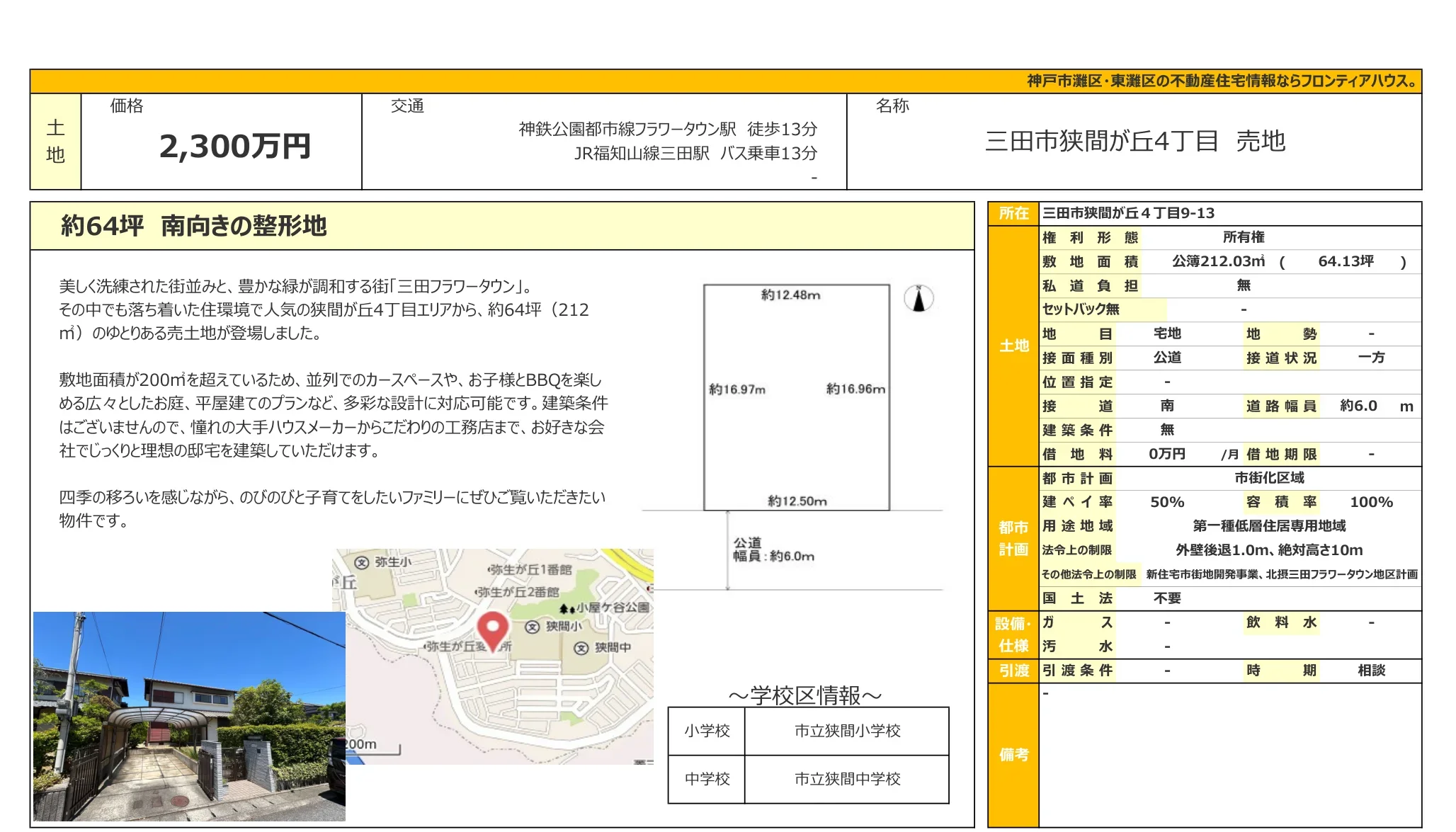The image size is (1456, 832).
Task: Click the 不要 value in 国土法 row
Action: (1167, 598)
